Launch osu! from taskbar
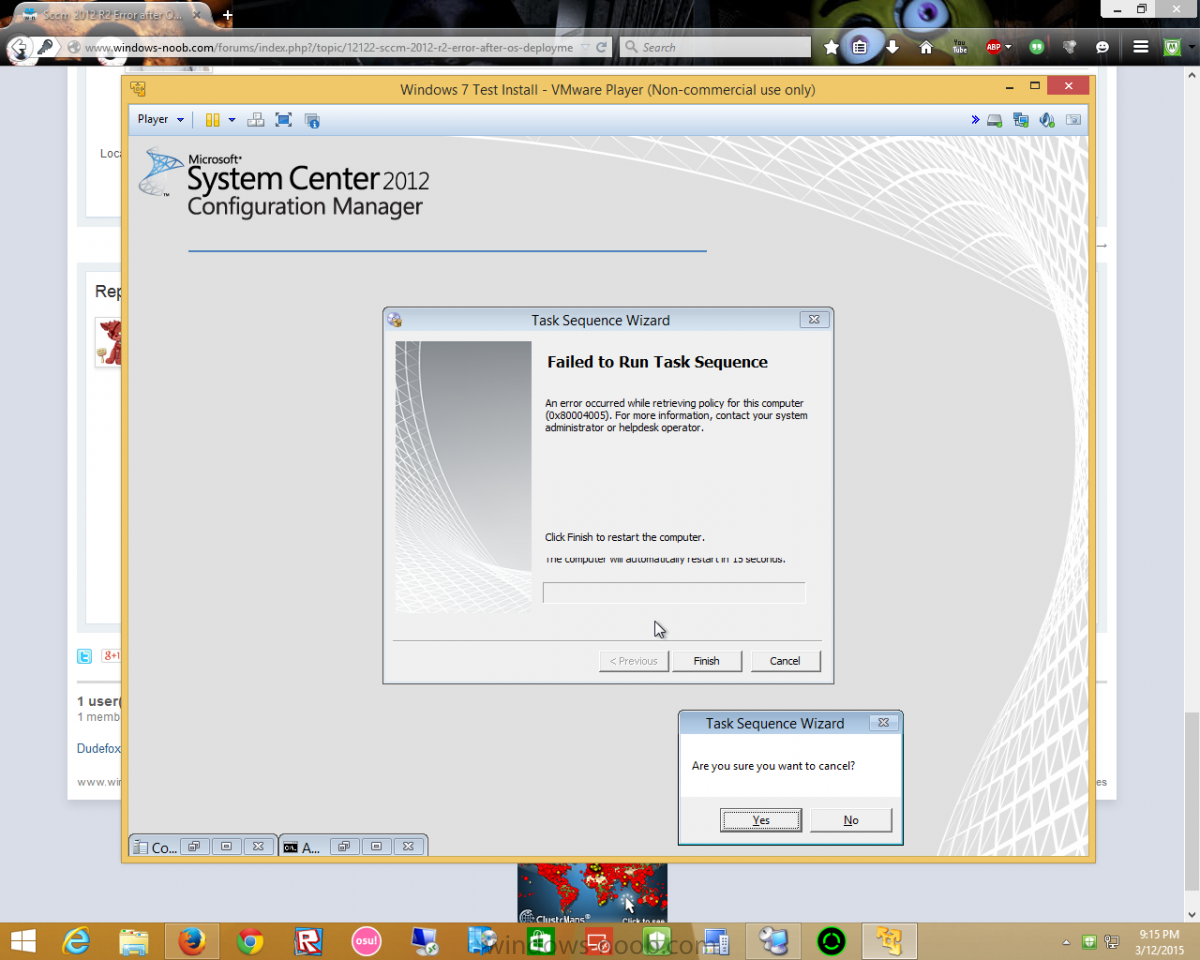This screenshot has height=960, width=1200. tap(366, 941)
